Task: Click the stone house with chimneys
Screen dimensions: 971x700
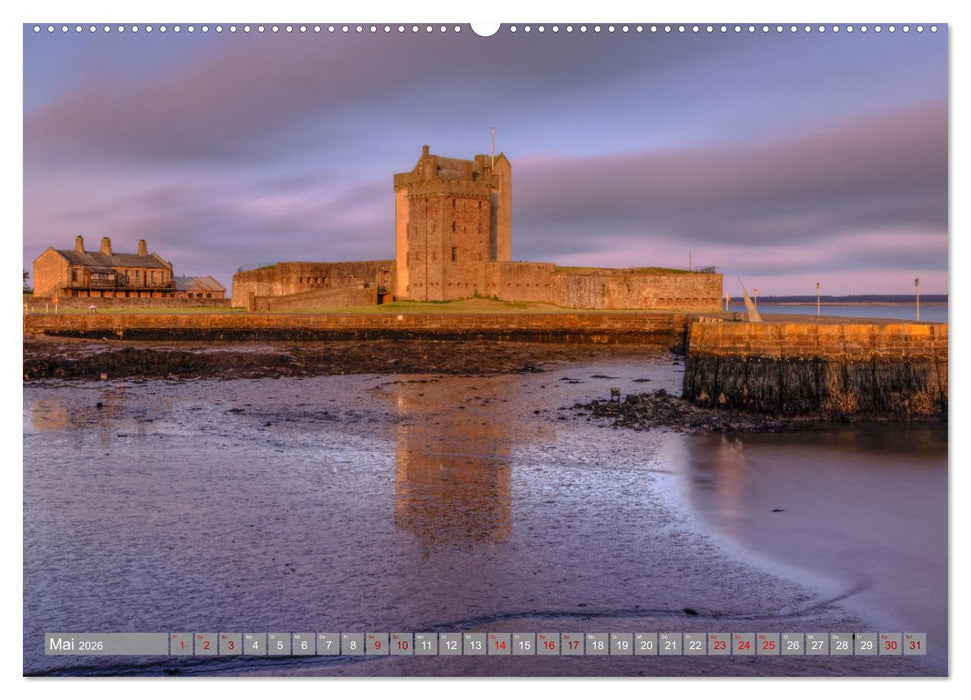Action: point(103,271)
